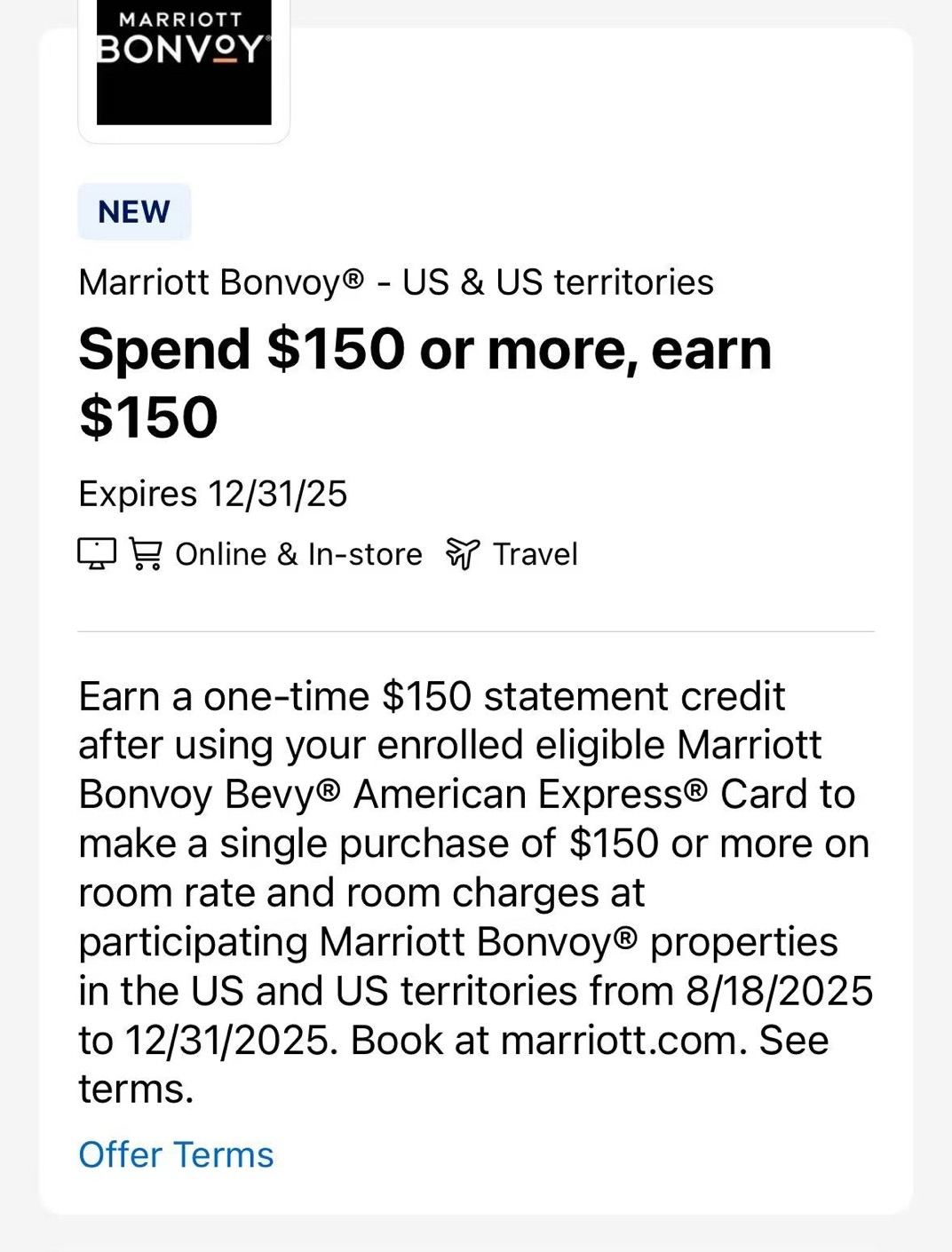Screen dimensions: 952x1252
Task: Tap the Expires 12/31/25 text
Action: pos(213,494)
